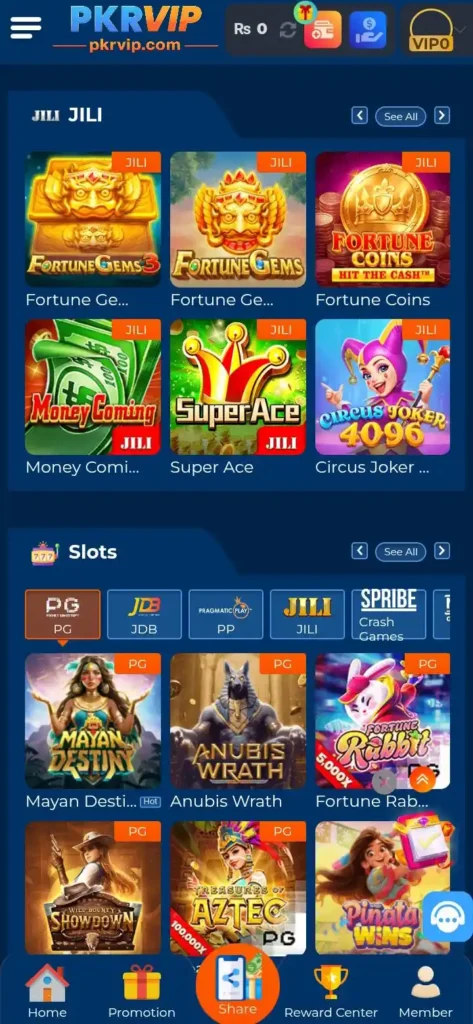Close the floating bonus widget

pos(384,780)
